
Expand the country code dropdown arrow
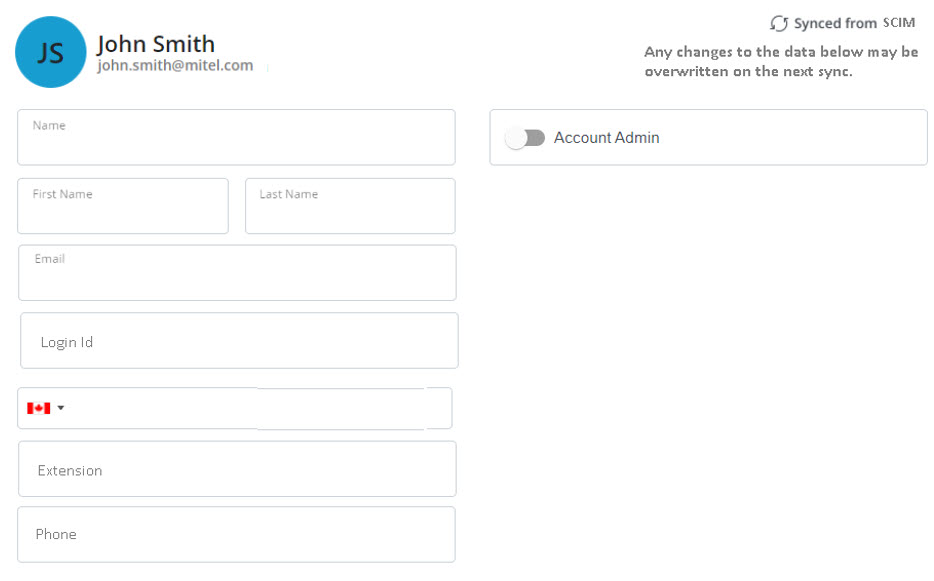click(61, 408)
